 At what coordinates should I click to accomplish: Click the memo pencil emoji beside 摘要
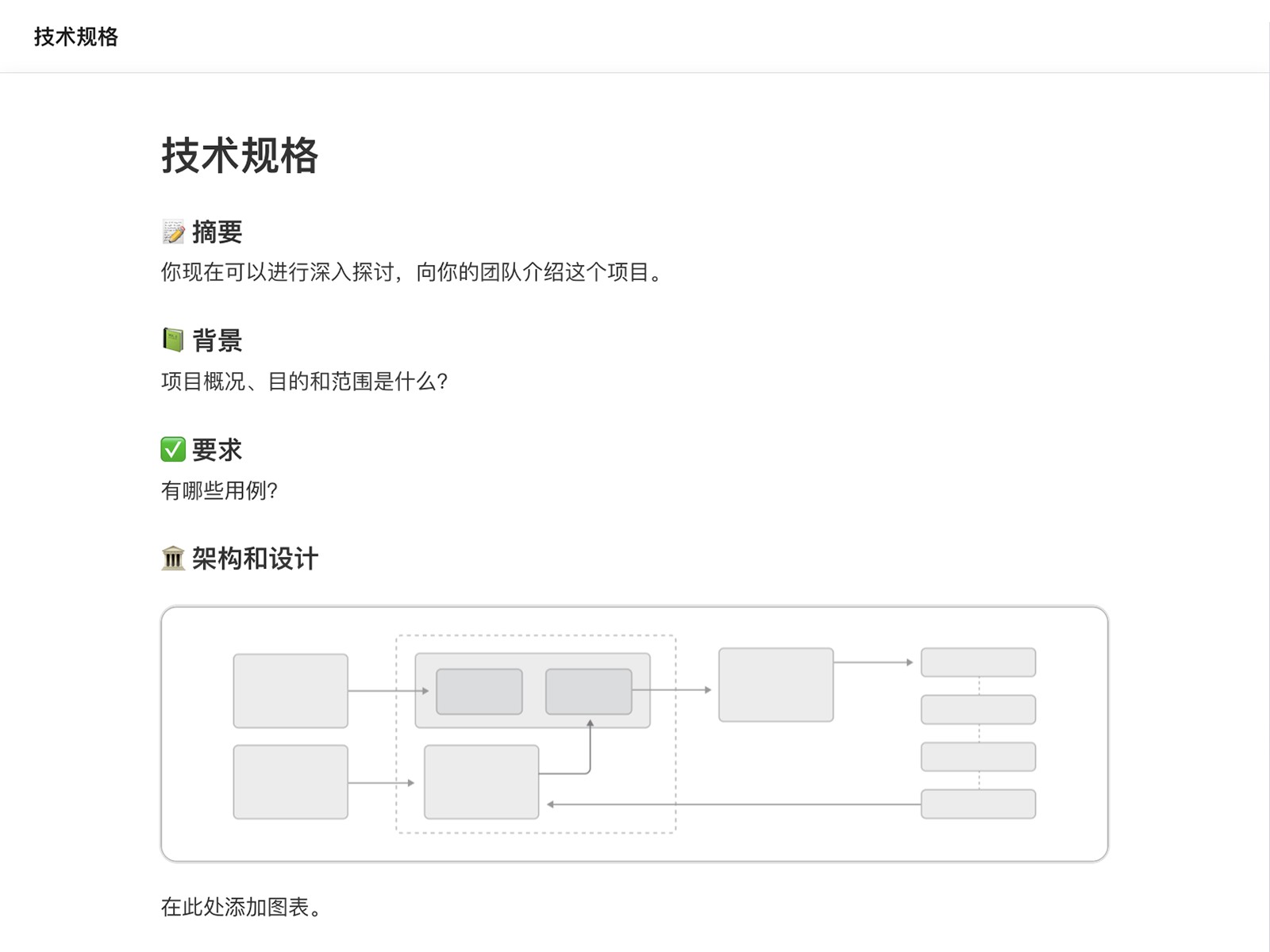pyautogui.click(x=173, y=232)
